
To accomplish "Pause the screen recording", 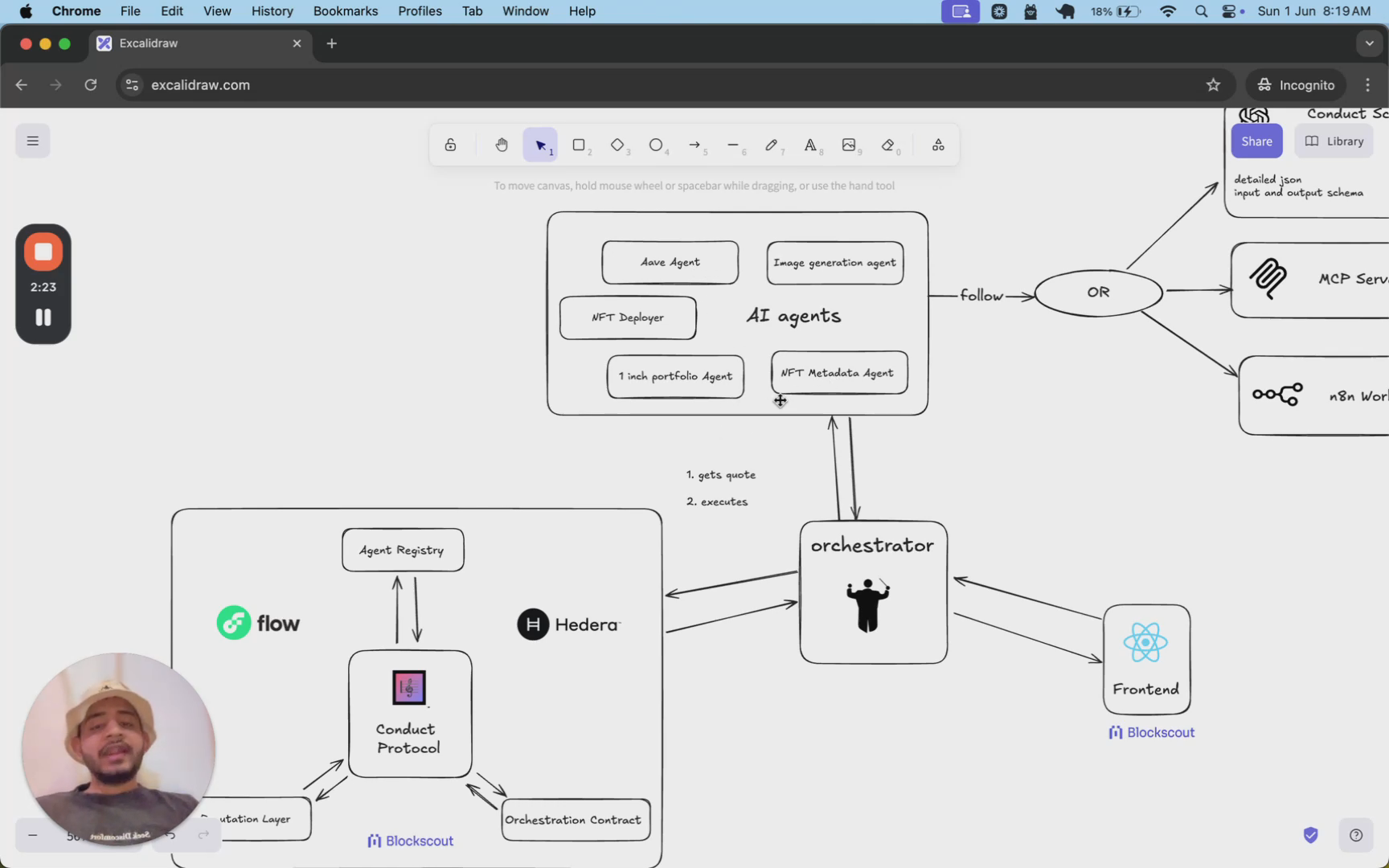I will coord(43,317).
